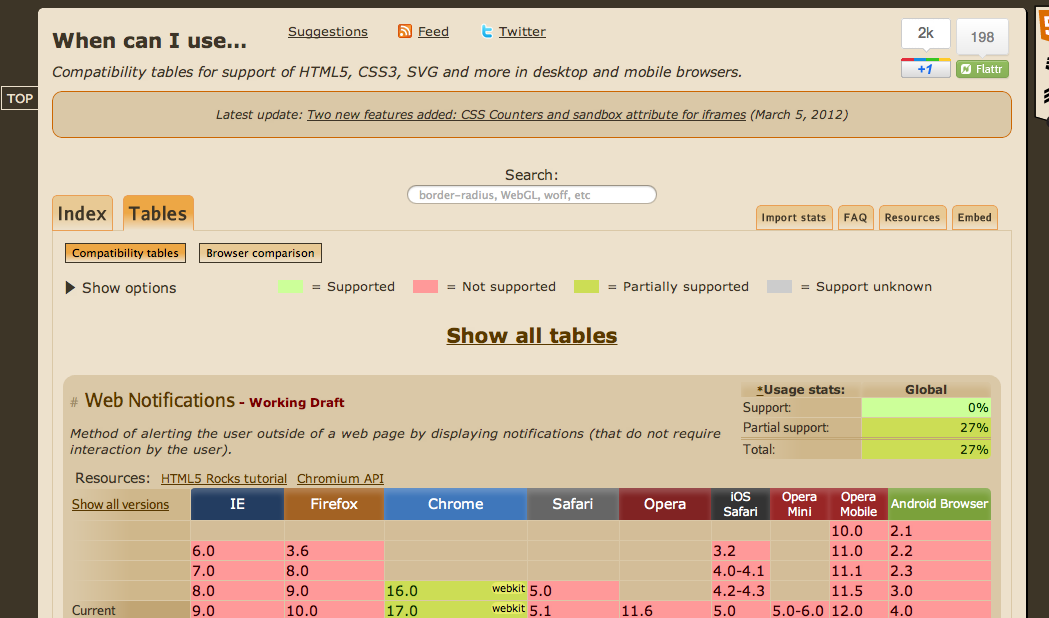Open the Embed tab

(974, 217)
